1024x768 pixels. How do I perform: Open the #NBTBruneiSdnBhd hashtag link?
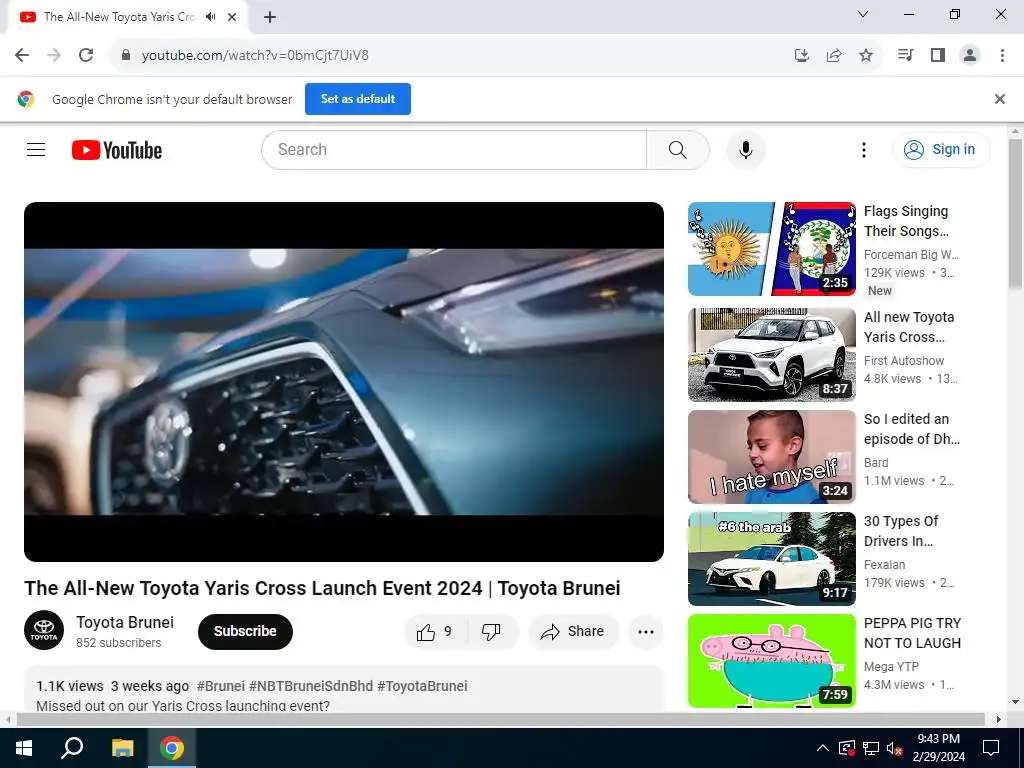coord(311,686)
